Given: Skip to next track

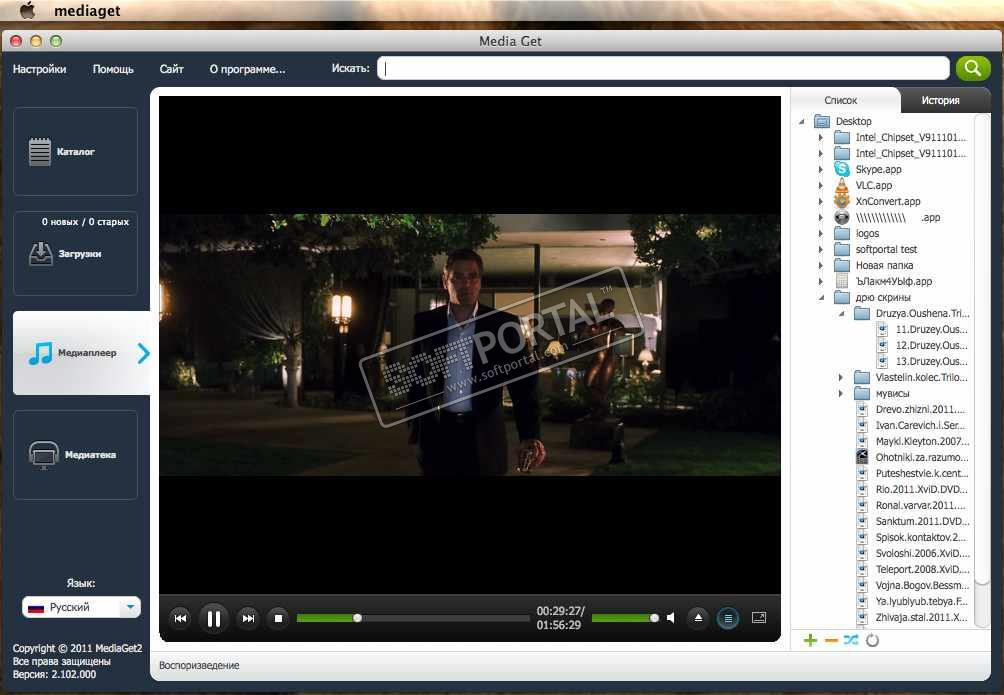Looking at the screenshot, I should coord(248,618).
